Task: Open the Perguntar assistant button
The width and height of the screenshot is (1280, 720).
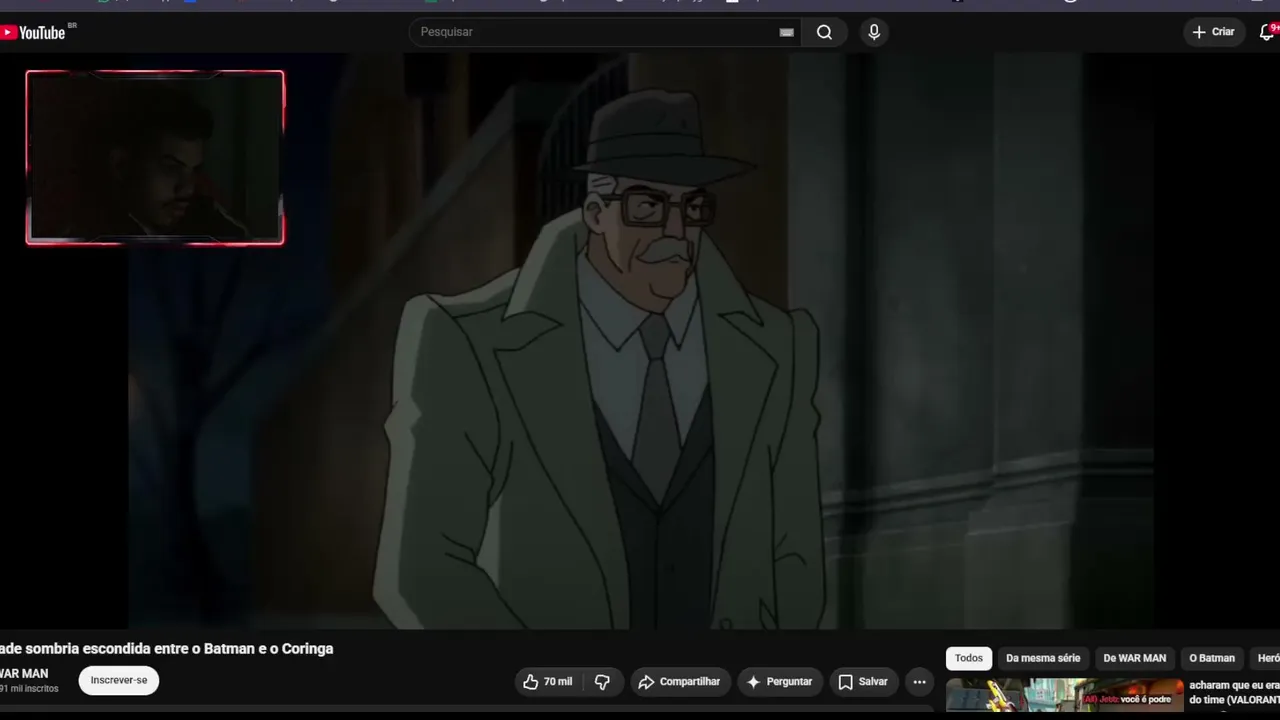Action: point(779,682)
